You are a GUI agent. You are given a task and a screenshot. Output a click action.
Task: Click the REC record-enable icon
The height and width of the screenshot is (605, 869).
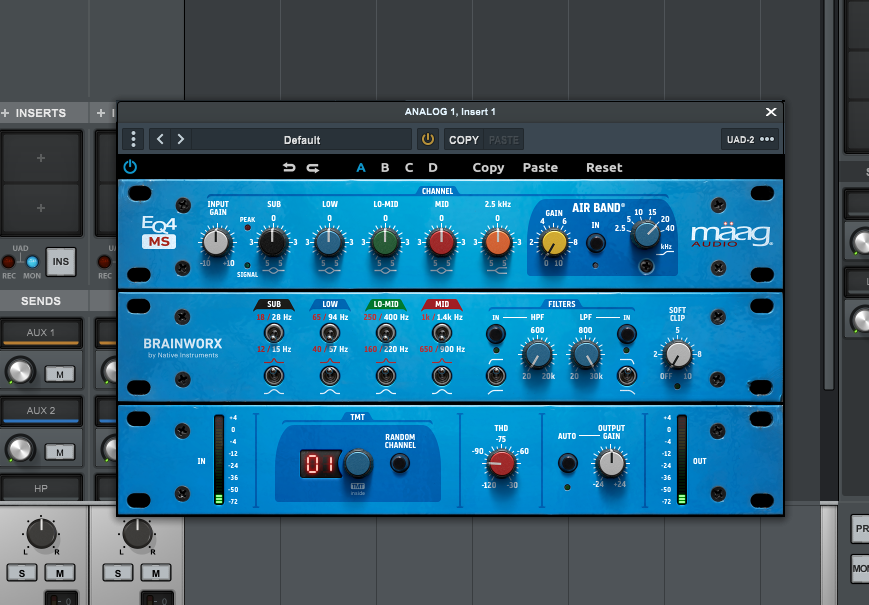[x=10, y=262]
